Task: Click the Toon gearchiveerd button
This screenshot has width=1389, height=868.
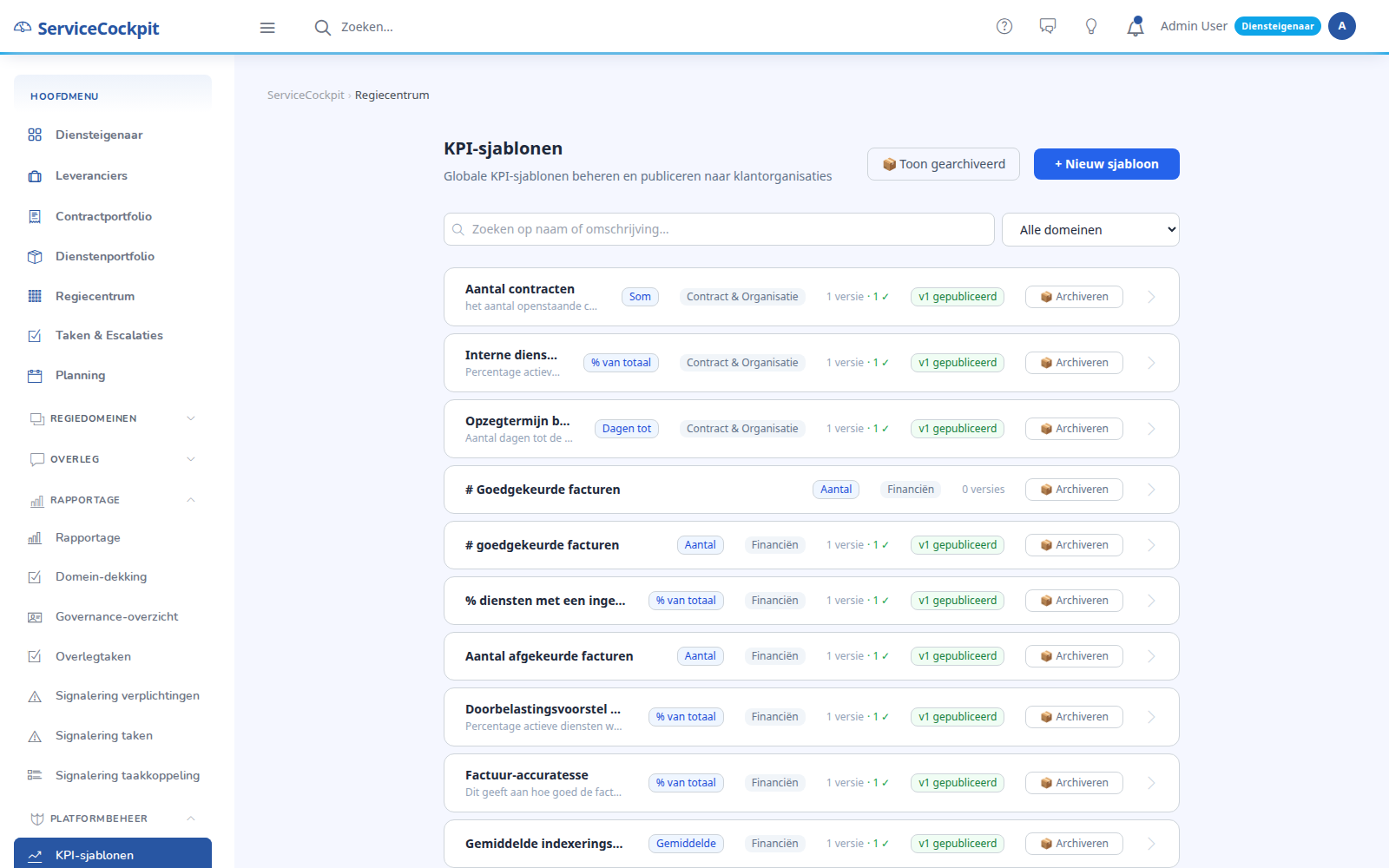Action: pos(944,164)
